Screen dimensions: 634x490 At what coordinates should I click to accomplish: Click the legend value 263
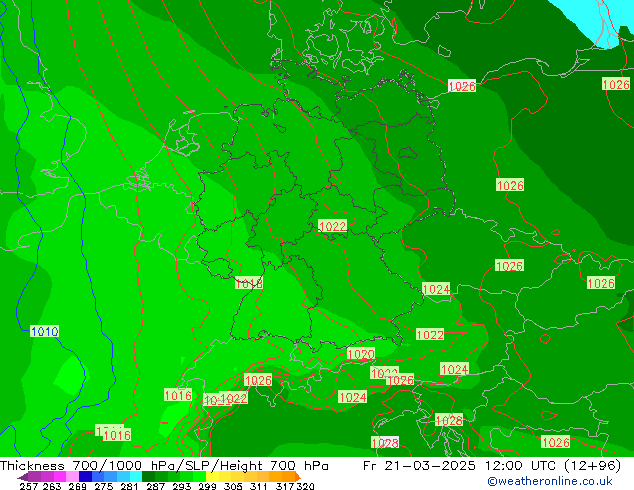click(52, 486)
